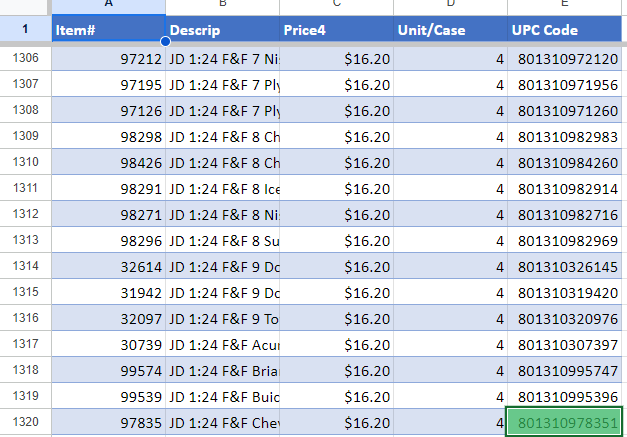
Task: Click description 'JD 1:24 F&F Bria' cell
Action: pos(222,371)
